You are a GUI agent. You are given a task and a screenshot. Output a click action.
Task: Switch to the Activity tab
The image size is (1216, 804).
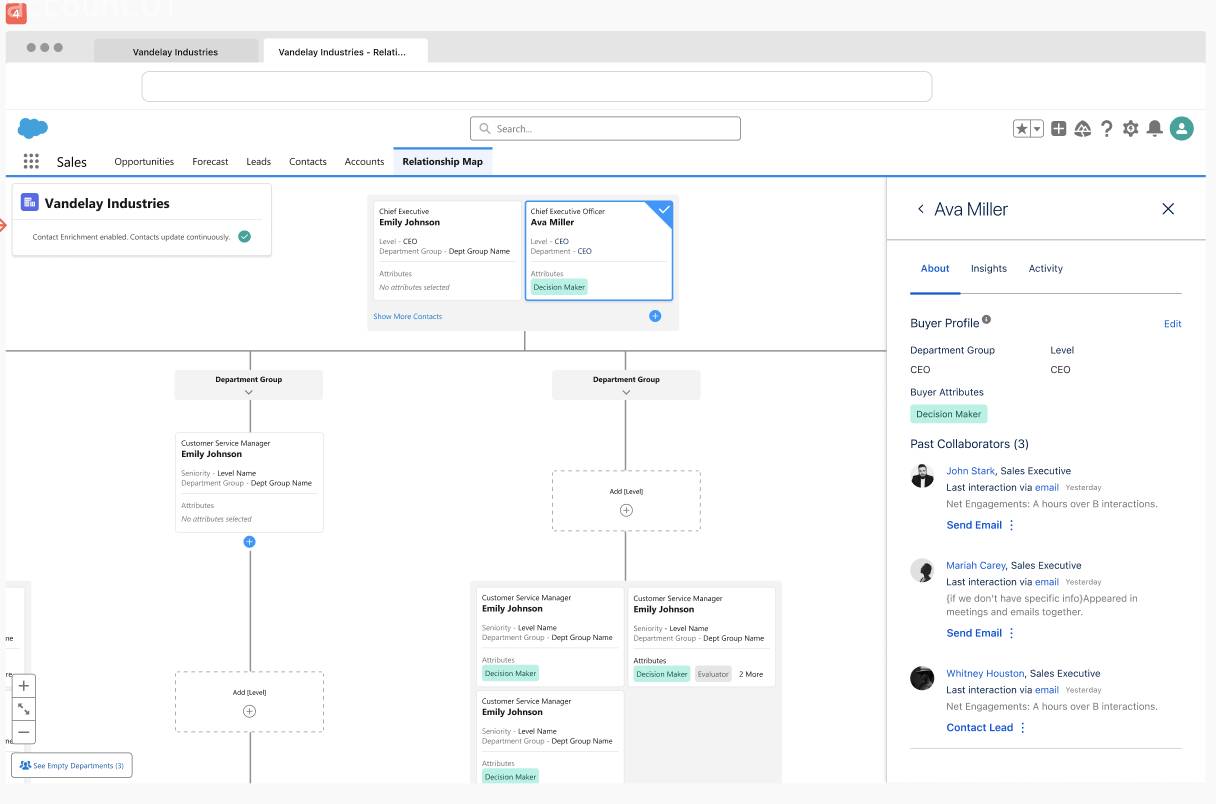coord(1046,268)
